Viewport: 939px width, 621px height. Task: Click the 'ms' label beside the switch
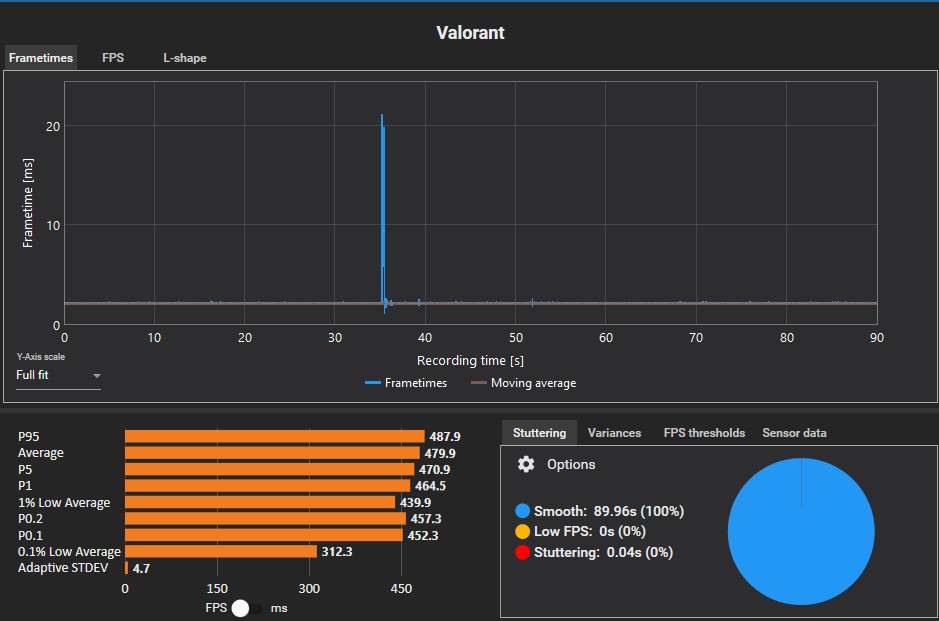[279, 608]
